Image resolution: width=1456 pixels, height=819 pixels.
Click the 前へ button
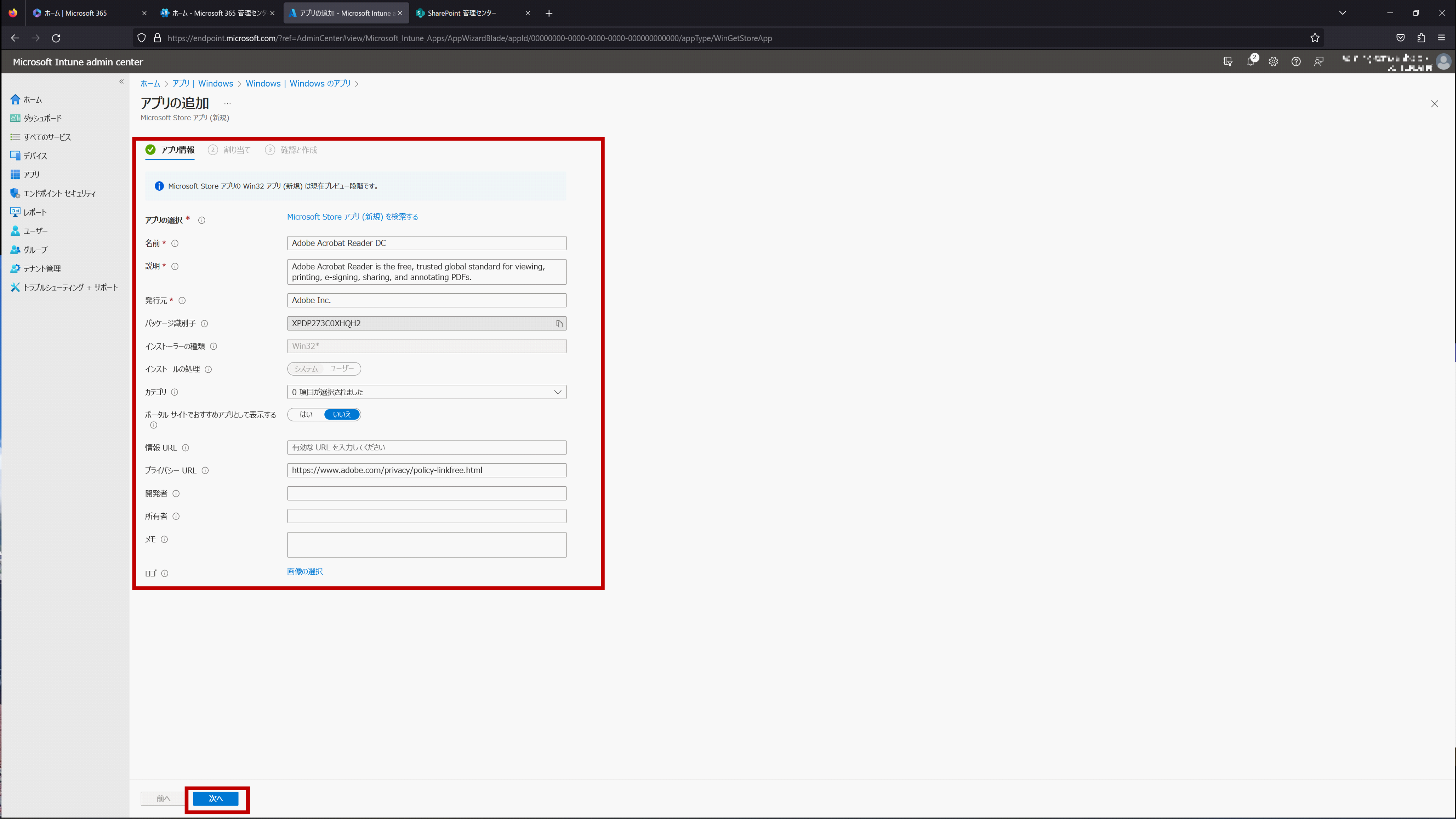(163, 799)
